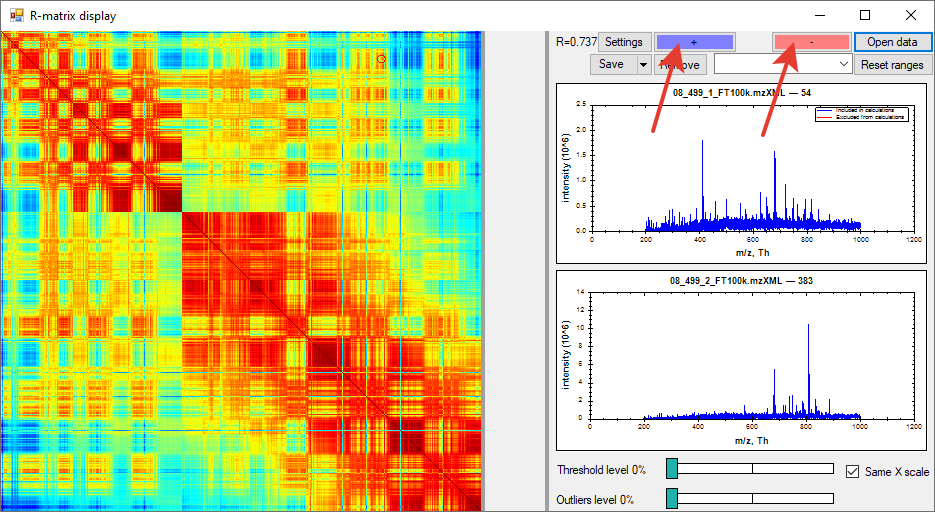Click the blue plus button
Screen dimensions: 935x512
click(695, 42)
